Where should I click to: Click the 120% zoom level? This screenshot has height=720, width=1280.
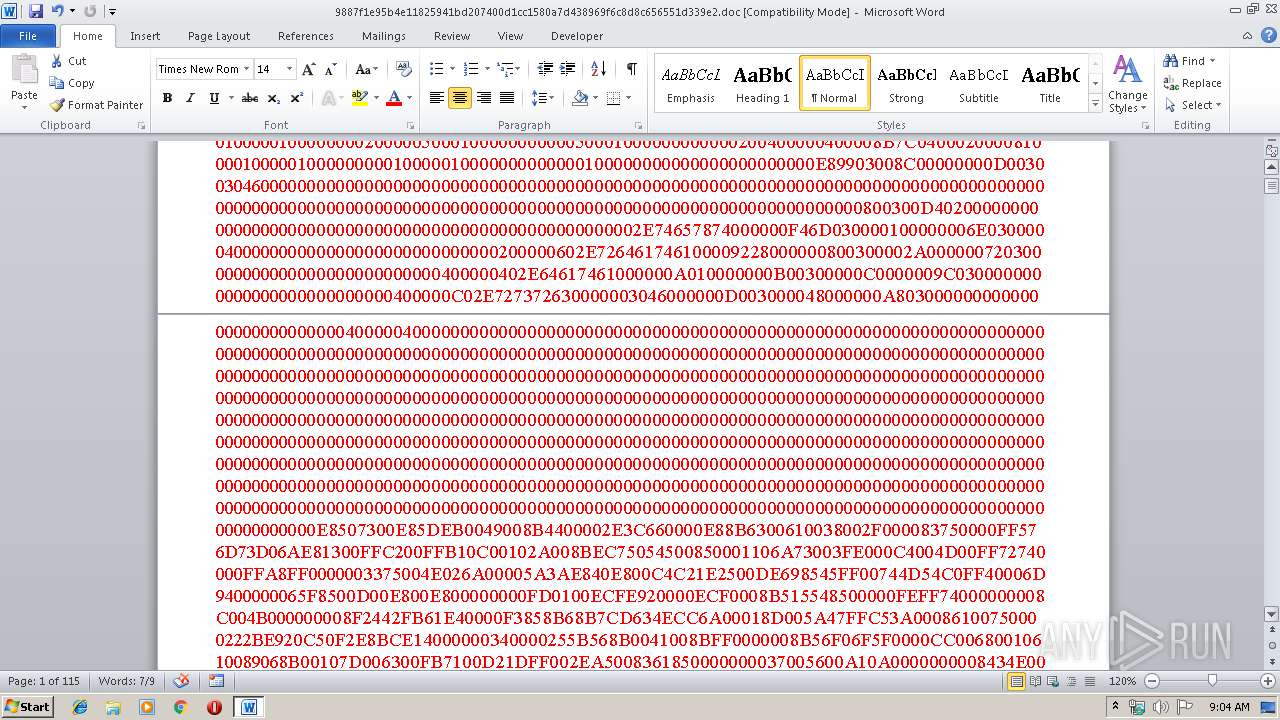pyautogui.click(x=1122, y=681)
